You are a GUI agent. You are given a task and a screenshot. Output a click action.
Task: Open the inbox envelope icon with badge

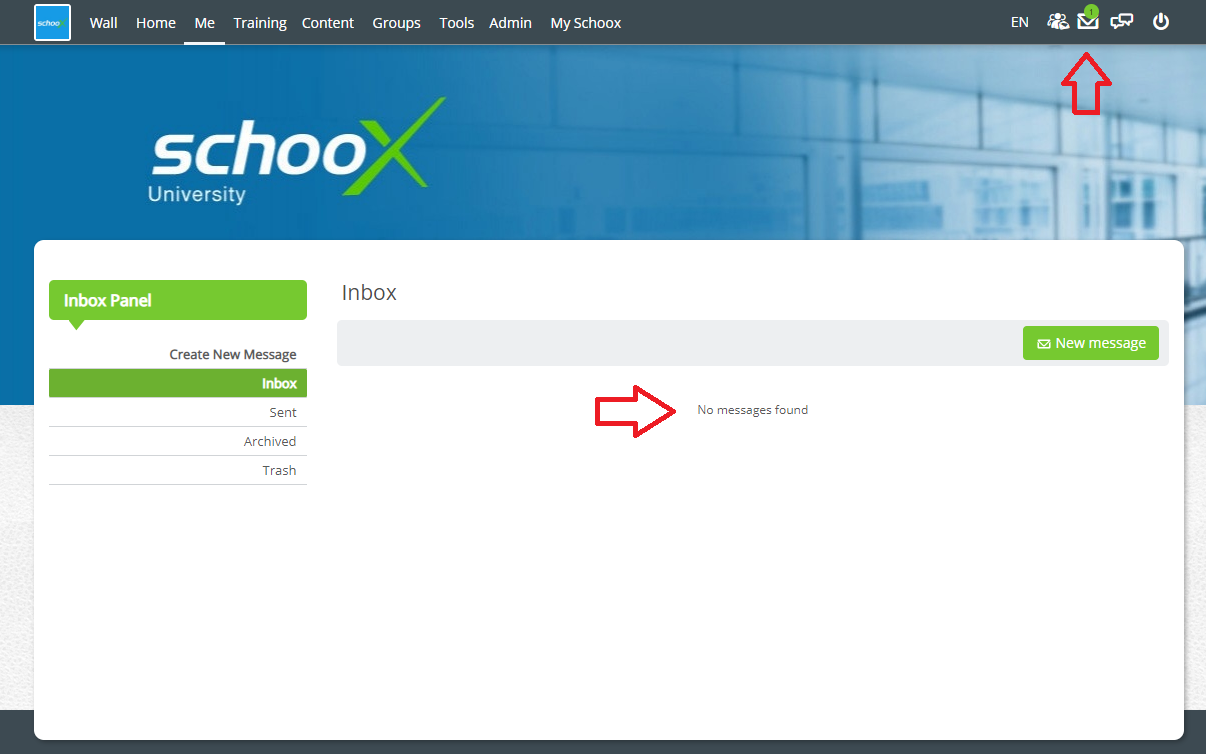tap(1088, 20)
